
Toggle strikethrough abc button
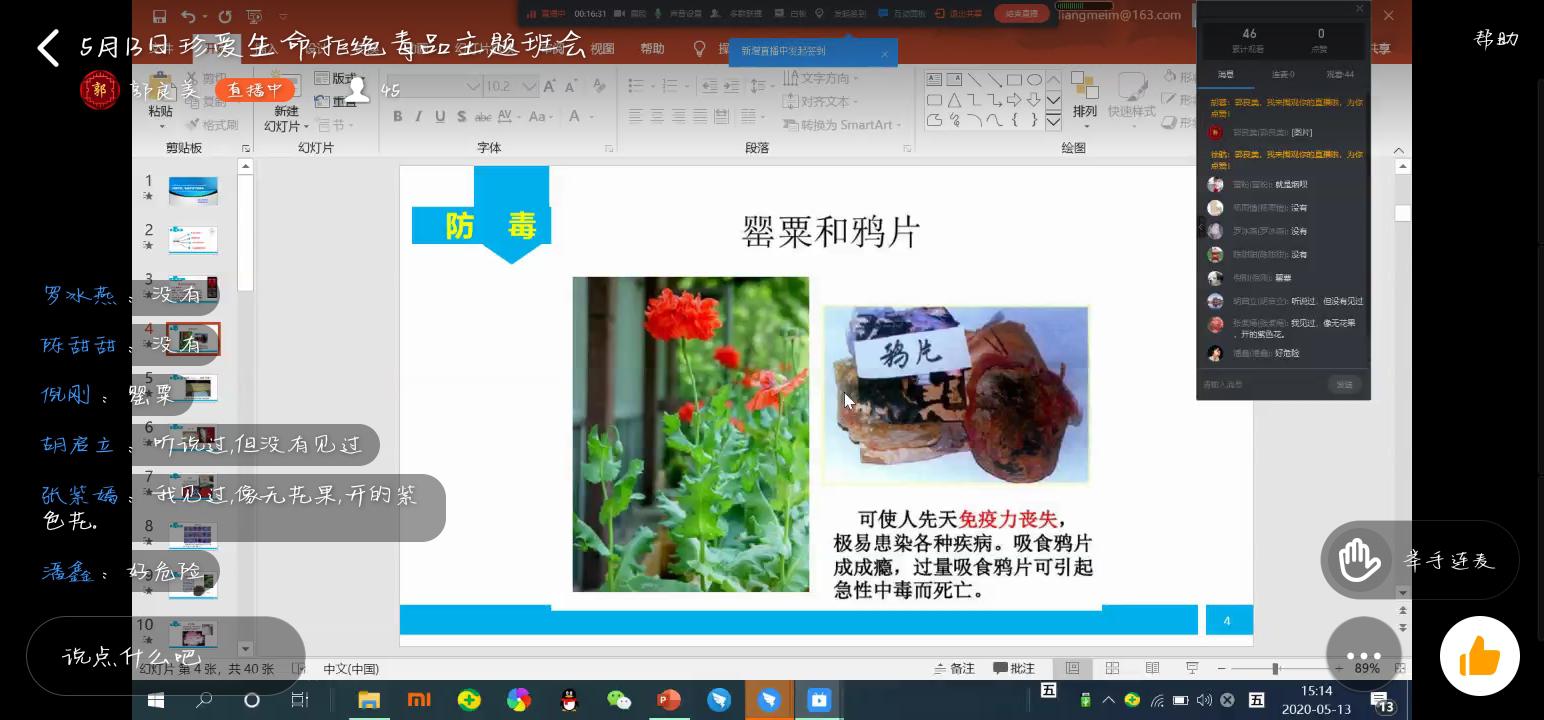click(482, 117)
